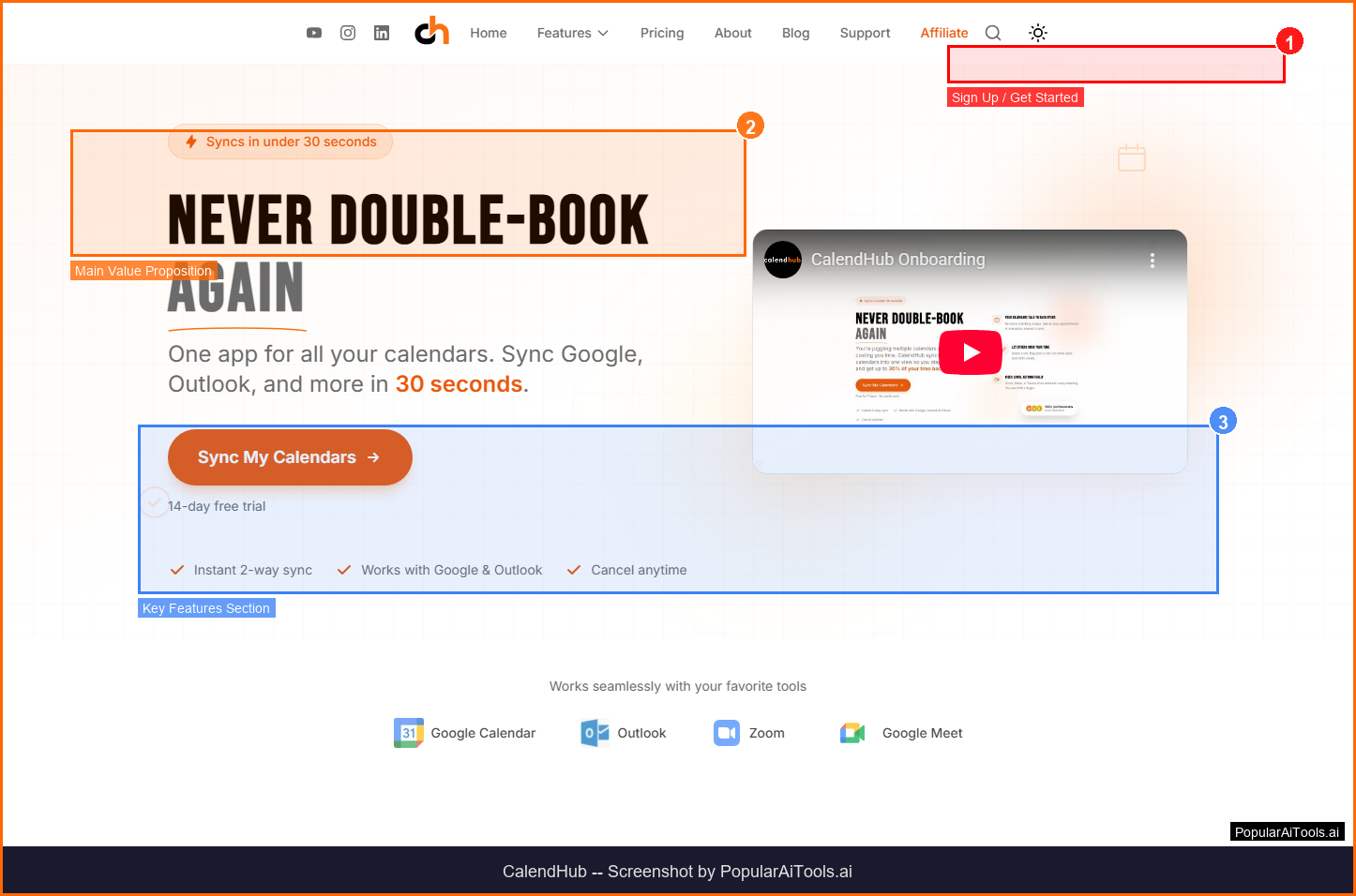
Task: Go to the Pricing page
Action: pyautogui.click(x=662, y=33)
